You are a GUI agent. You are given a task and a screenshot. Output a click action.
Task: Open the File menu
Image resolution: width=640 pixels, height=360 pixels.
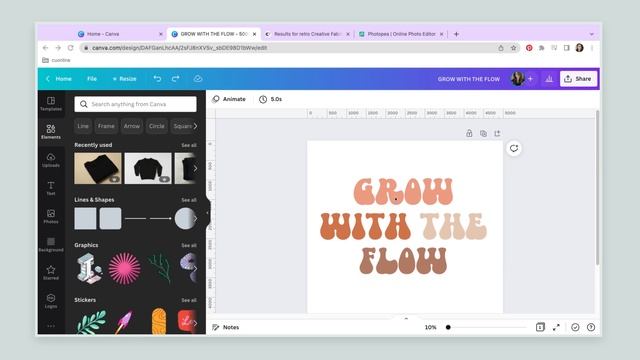[92, 79]
